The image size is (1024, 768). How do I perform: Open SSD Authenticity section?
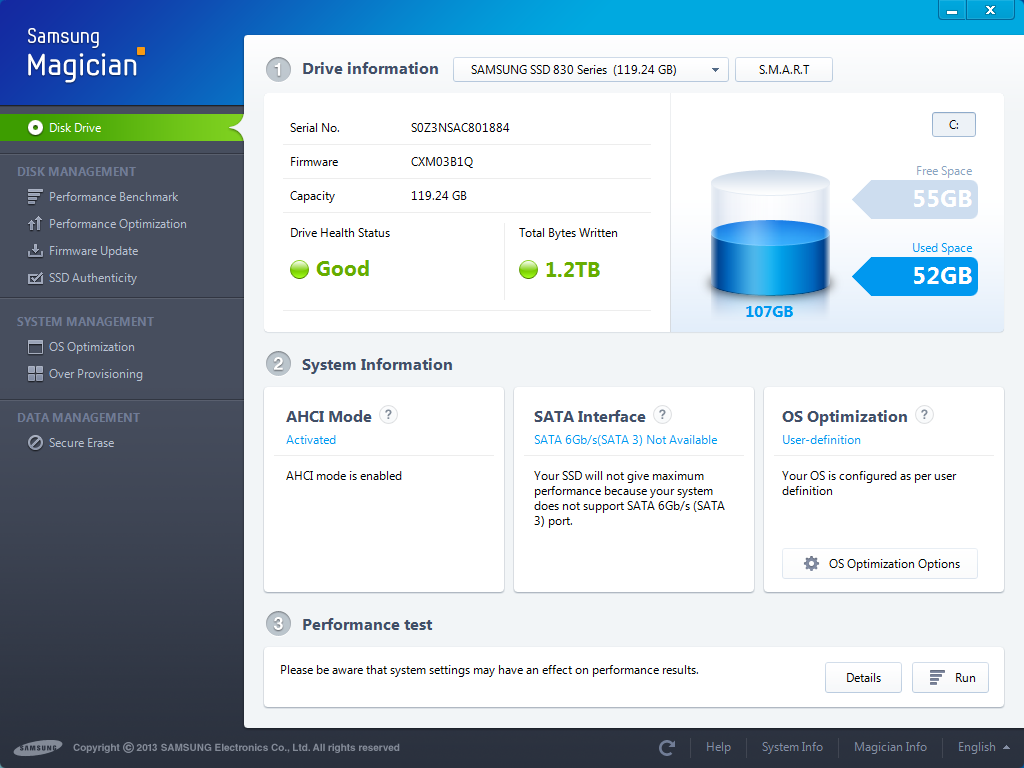[93, 278]
